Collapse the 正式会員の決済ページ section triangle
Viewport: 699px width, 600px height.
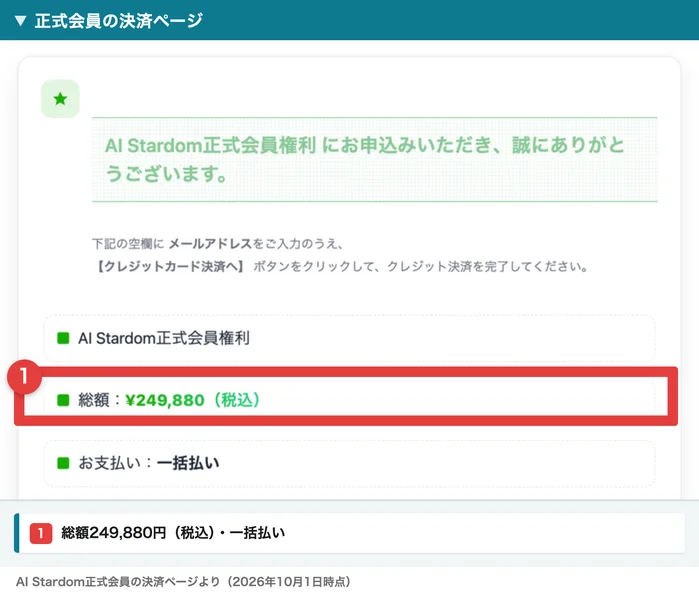(20, 21)
